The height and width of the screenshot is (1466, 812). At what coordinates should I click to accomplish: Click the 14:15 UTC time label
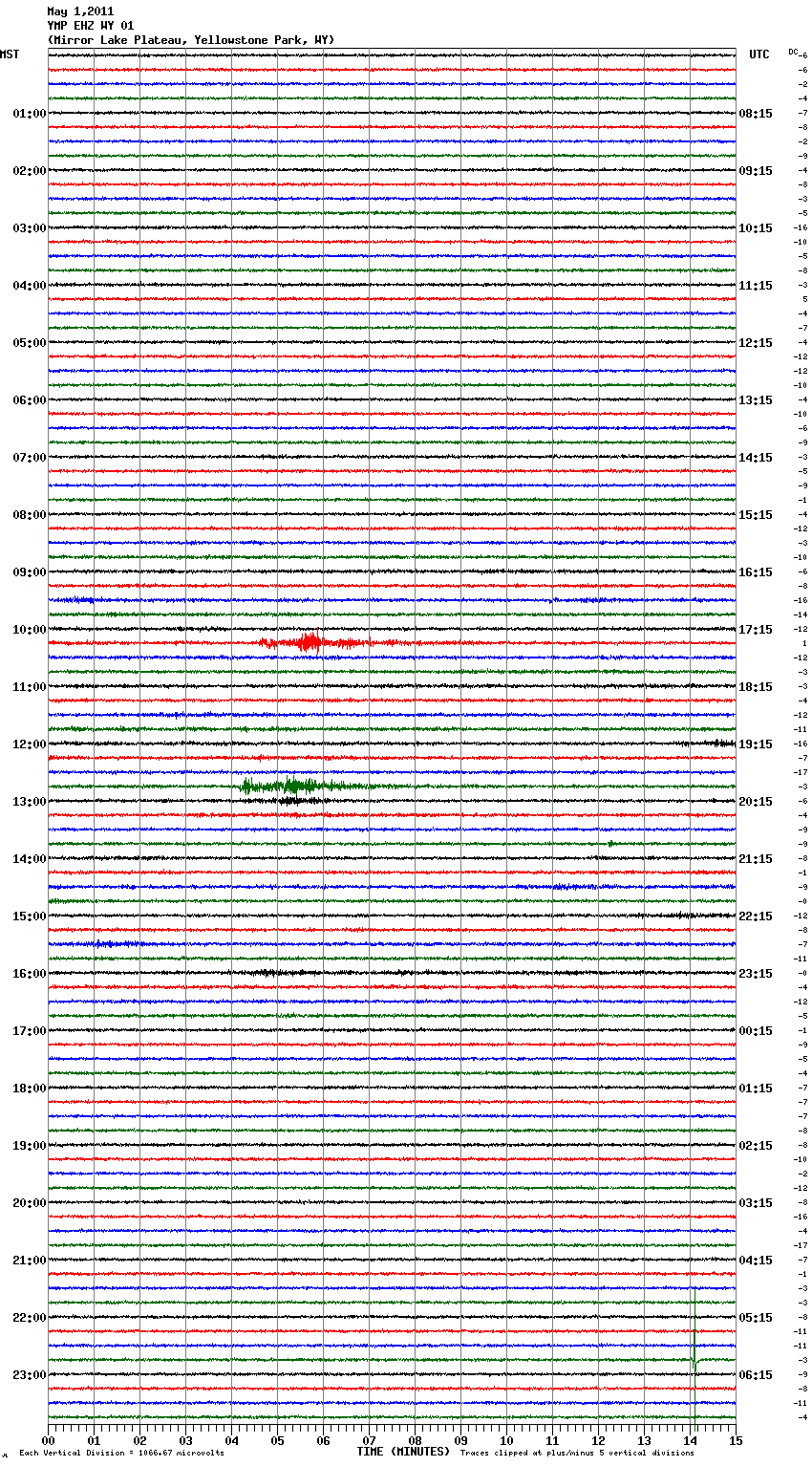point(756,458)
